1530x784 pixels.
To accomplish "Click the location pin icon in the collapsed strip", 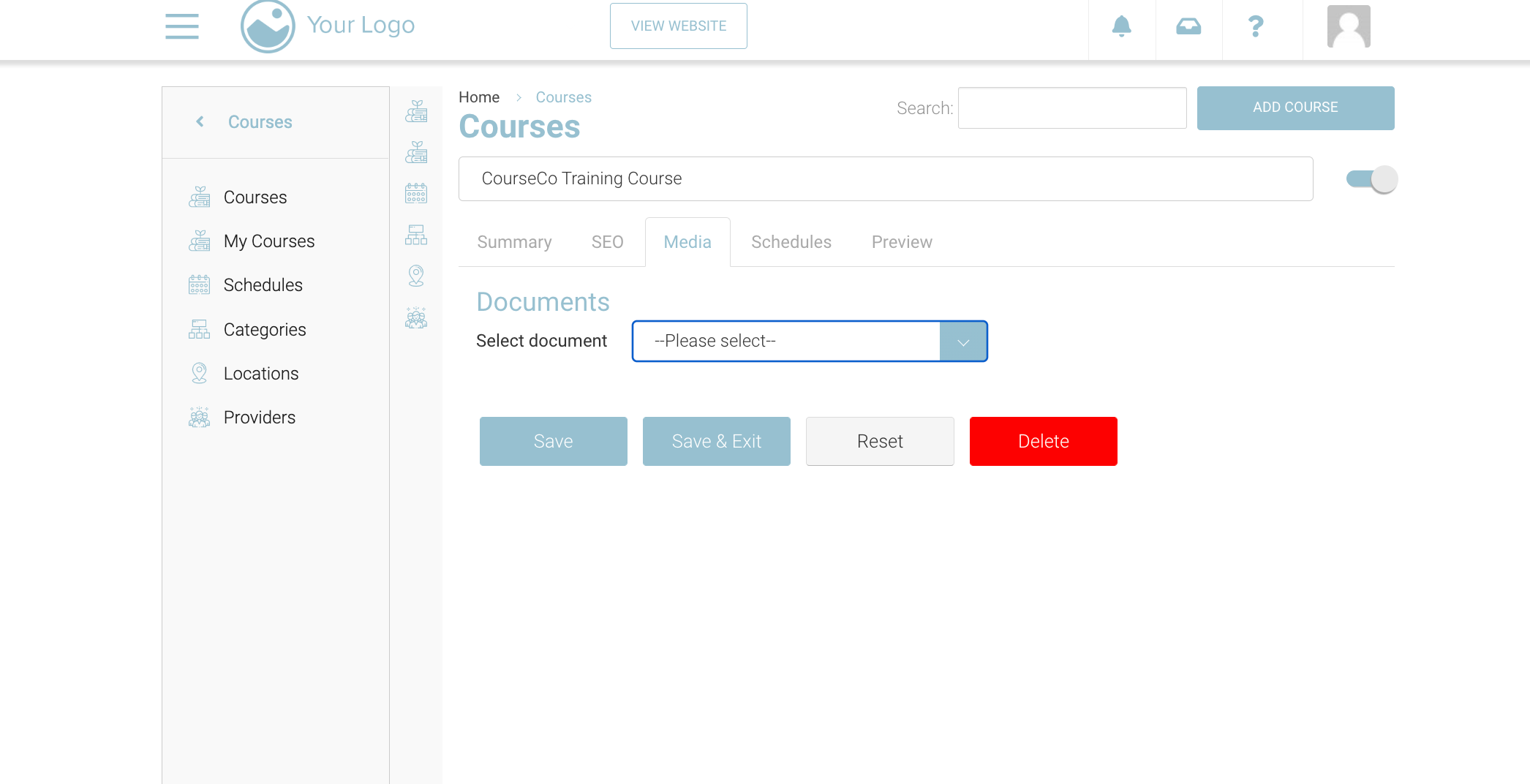I will coord(416,276).
